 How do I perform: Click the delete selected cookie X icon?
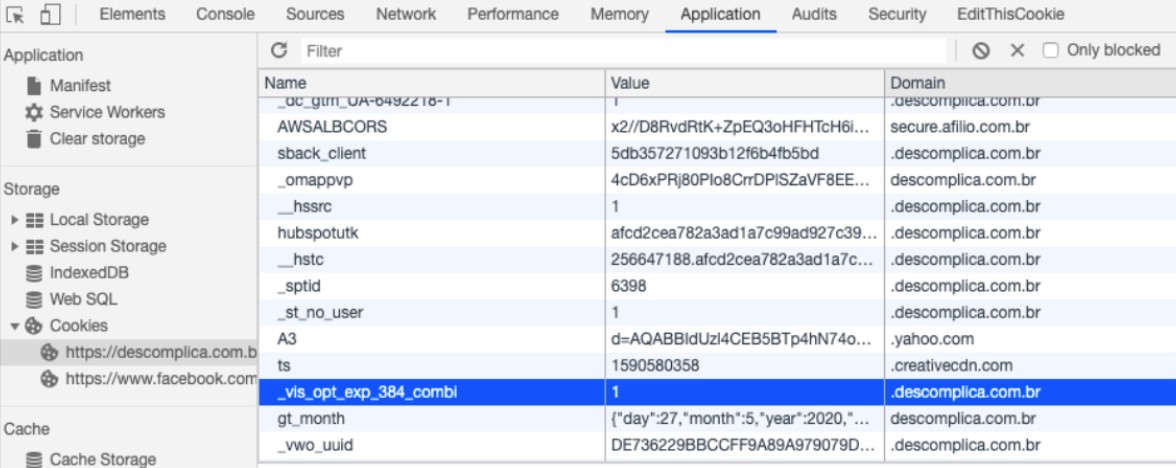(x=1017, y=50)
